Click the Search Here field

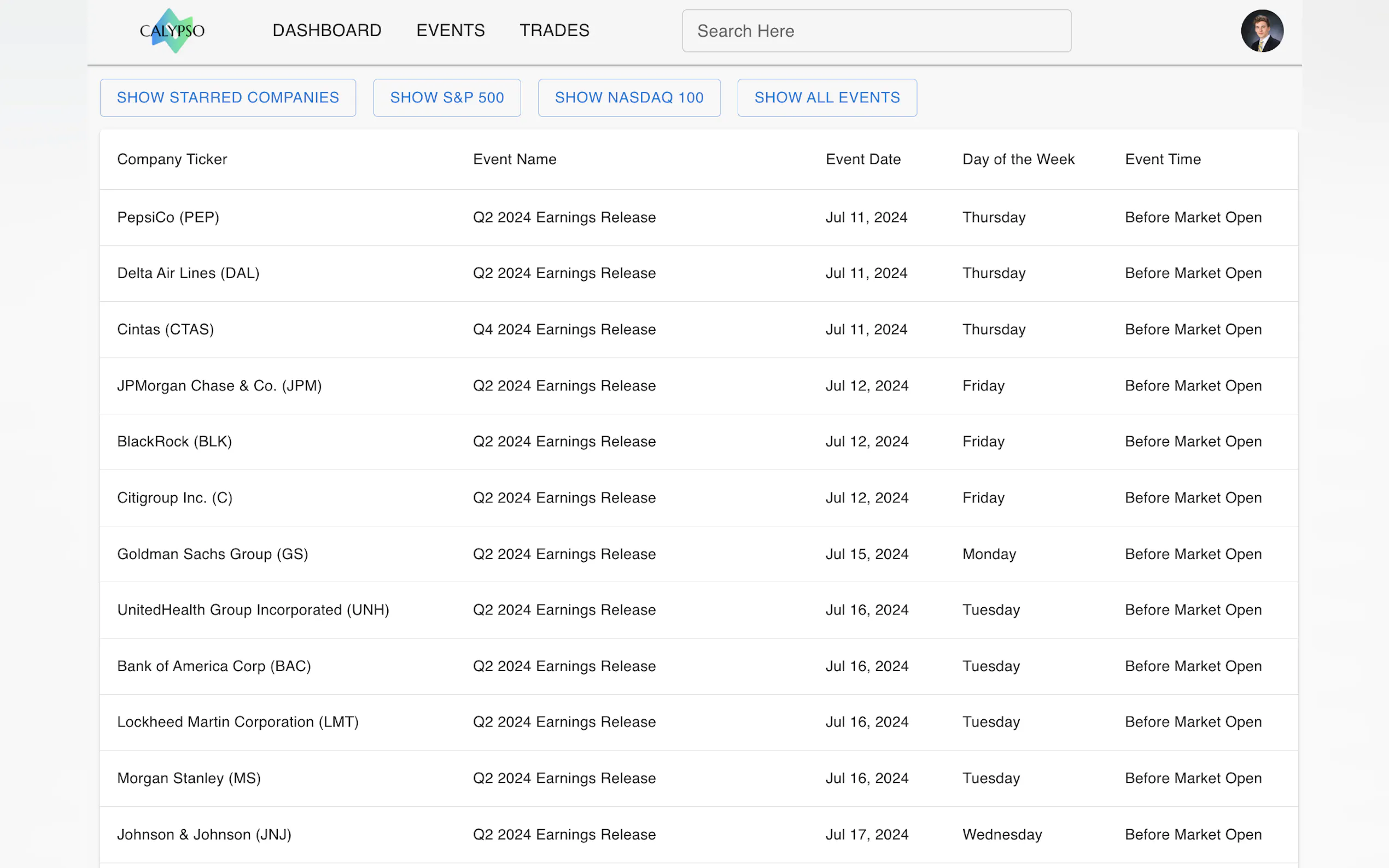click(x=876, y=31)
